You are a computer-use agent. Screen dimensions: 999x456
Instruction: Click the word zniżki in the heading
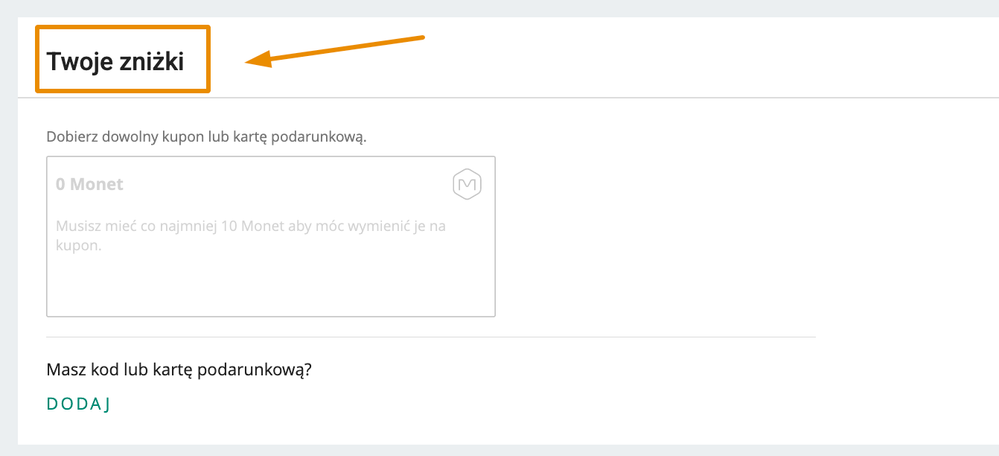[x=144, y=62]
